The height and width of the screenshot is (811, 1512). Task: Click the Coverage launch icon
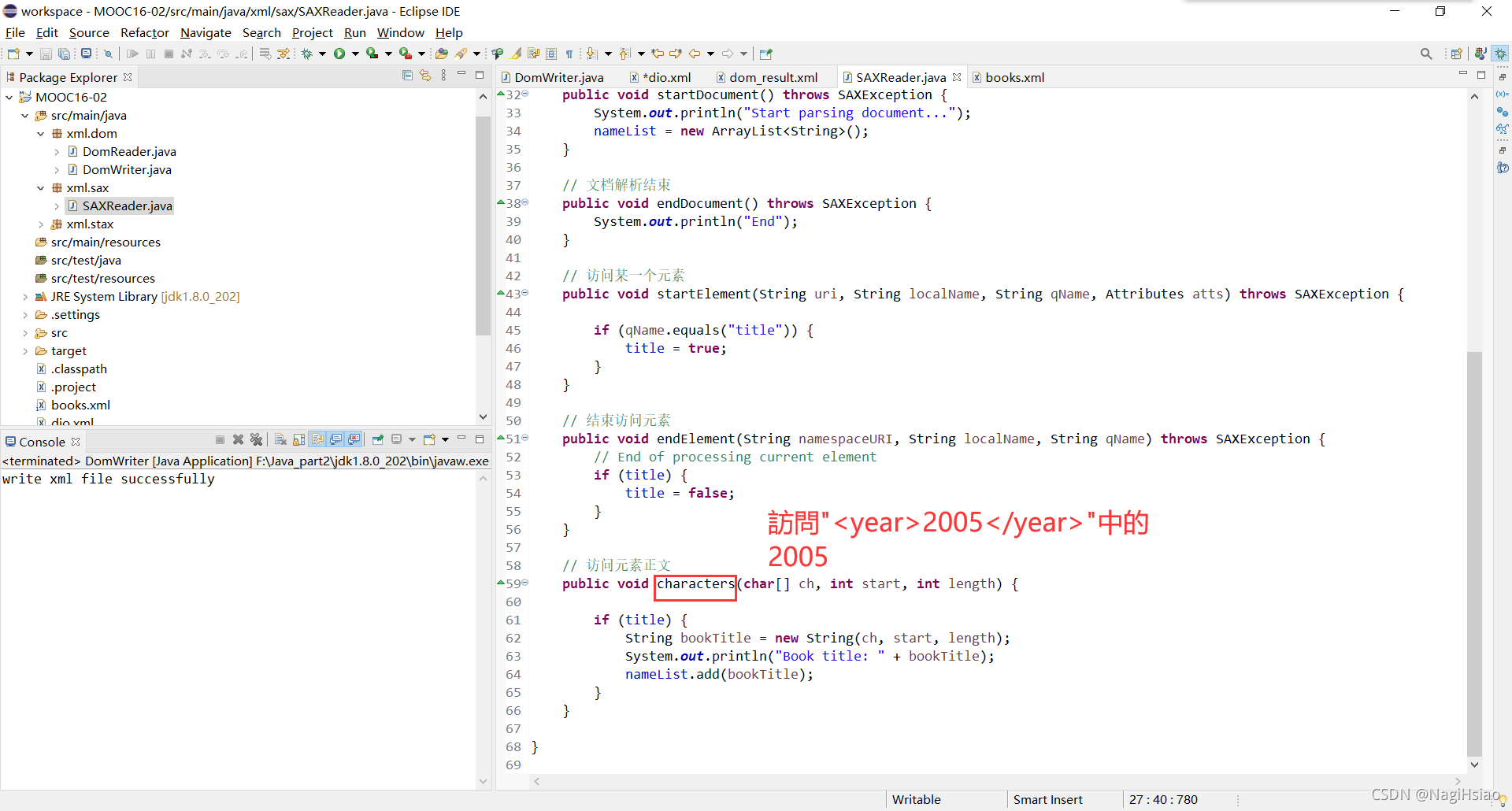pos(372,54)
